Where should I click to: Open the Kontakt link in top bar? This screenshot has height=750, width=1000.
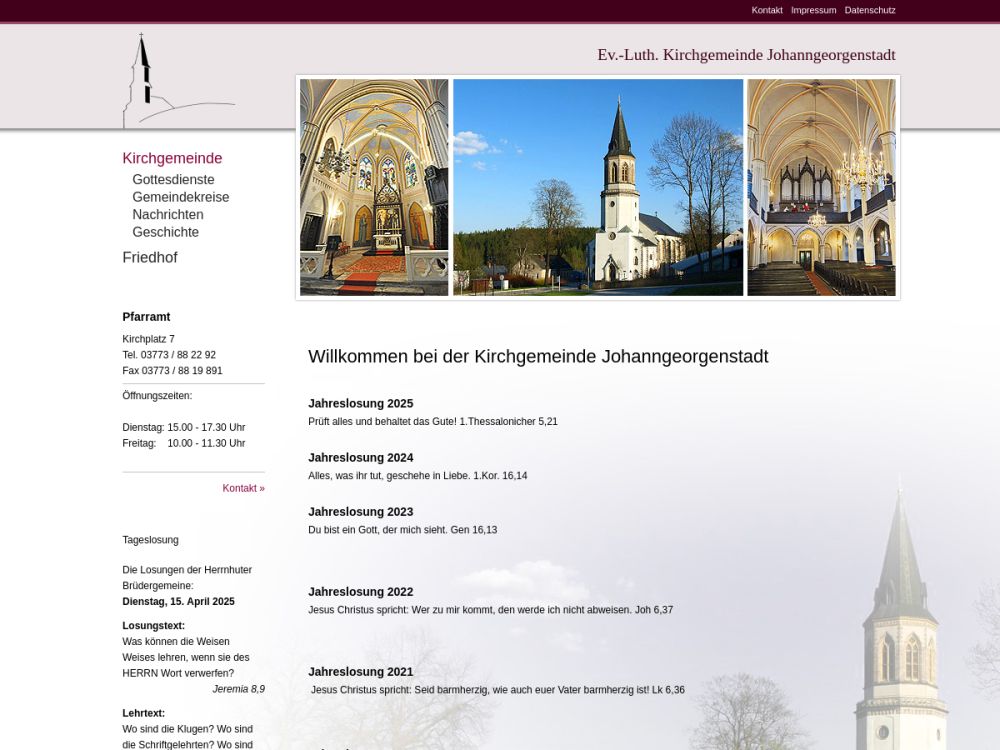point(766,10)
